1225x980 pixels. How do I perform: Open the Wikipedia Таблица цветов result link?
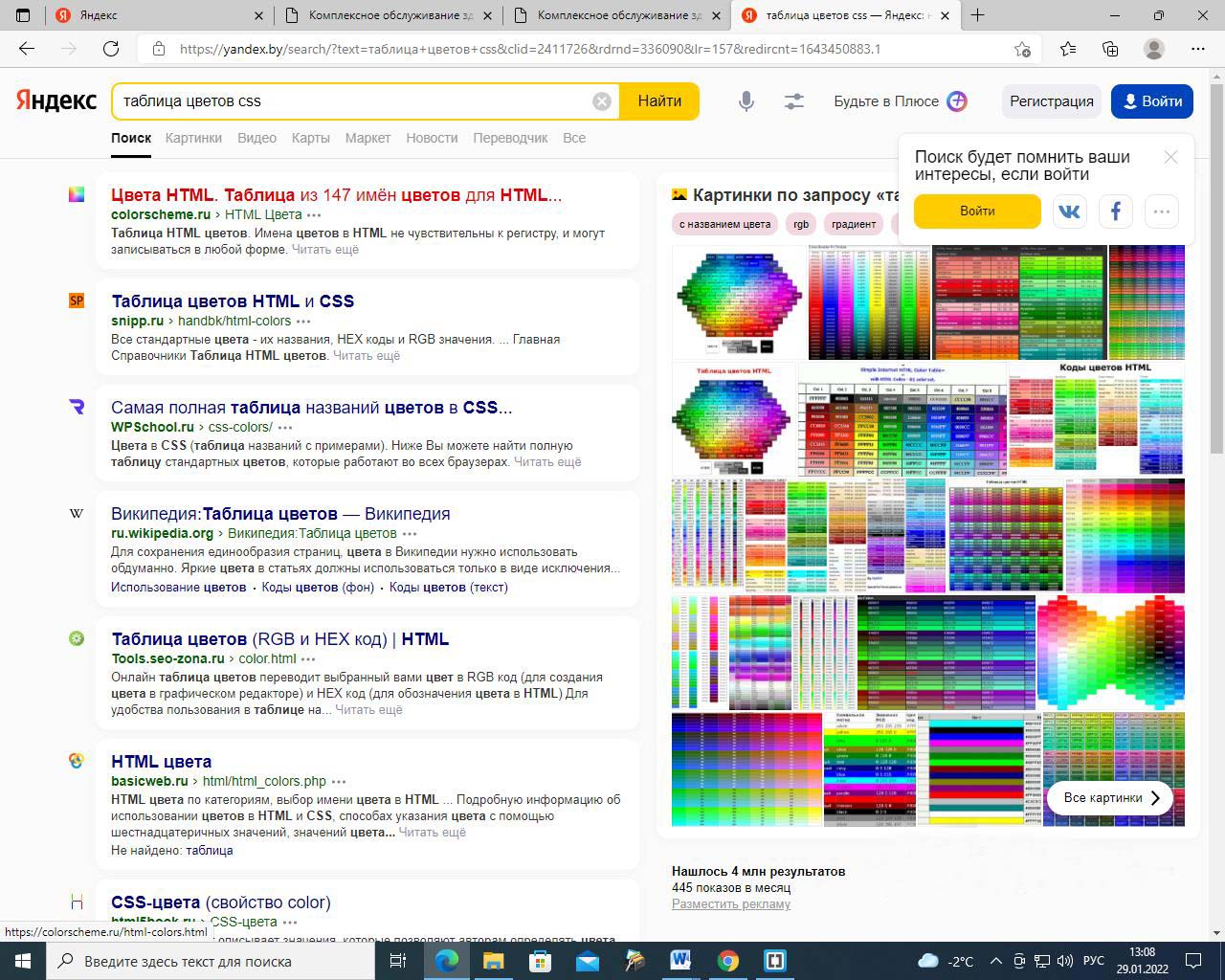pos(279,514)
